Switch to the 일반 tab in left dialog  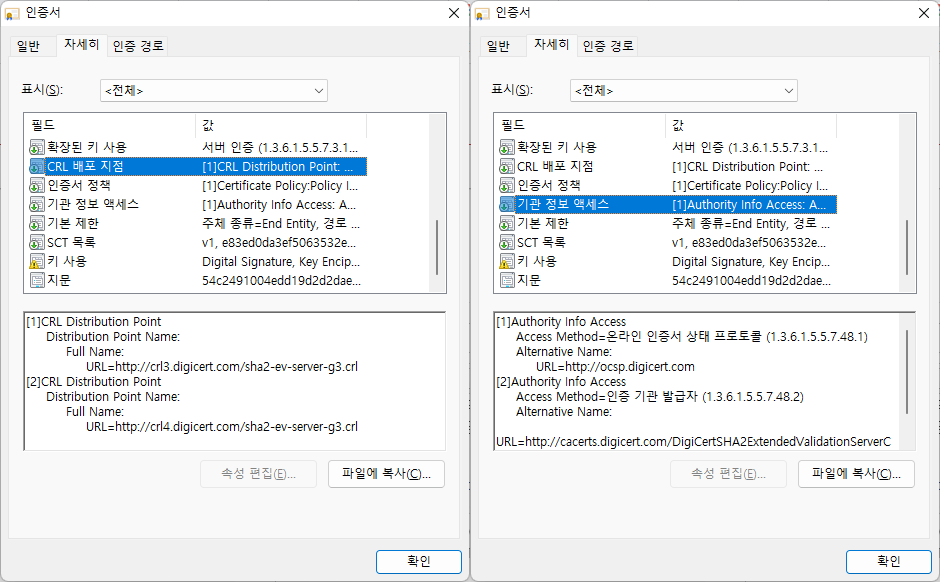click(28, 46)
